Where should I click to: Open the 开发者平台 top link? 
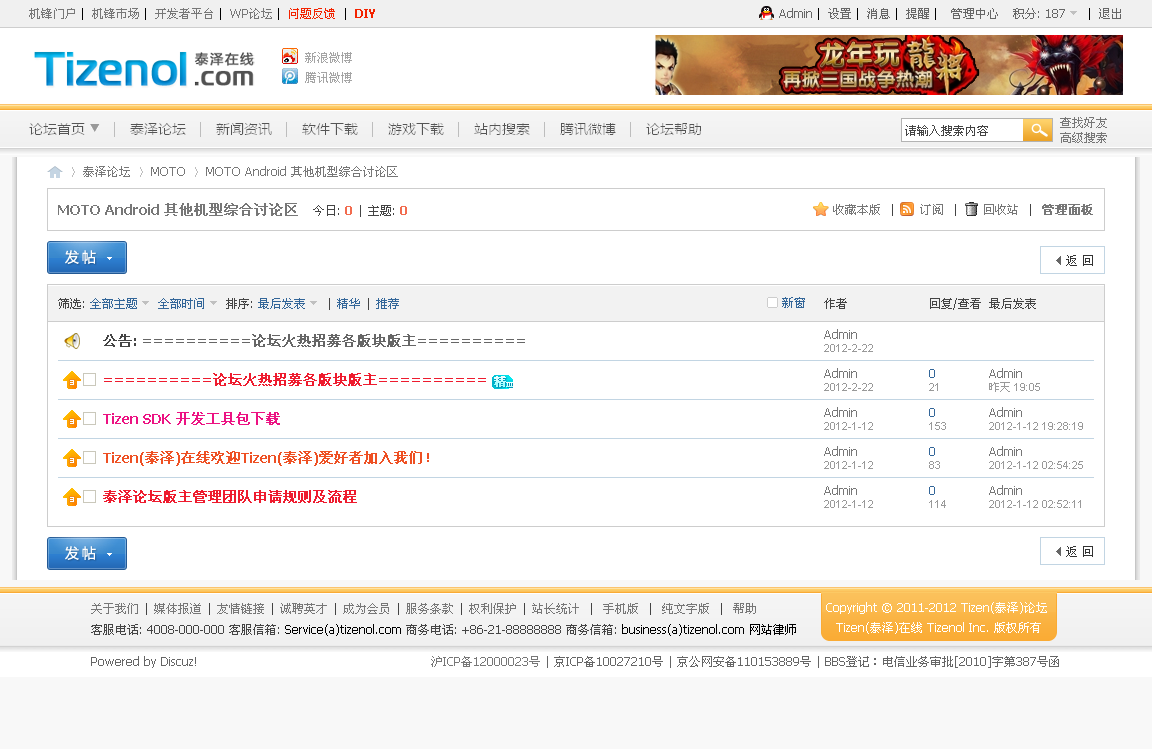(184, 13)
